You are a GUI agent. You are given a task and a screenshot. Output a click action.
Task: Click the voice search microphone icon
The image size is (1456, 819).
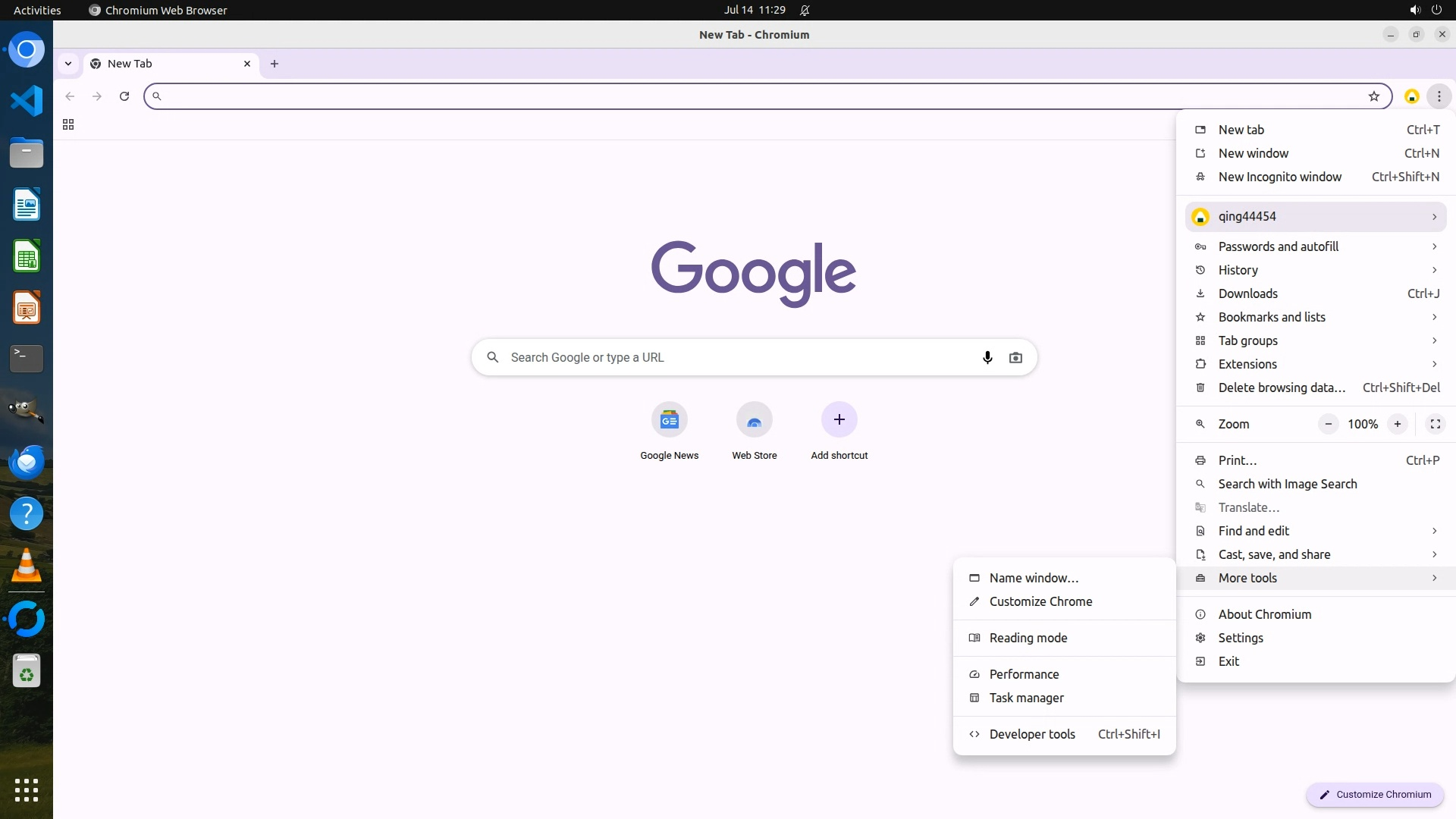[987, 357]
